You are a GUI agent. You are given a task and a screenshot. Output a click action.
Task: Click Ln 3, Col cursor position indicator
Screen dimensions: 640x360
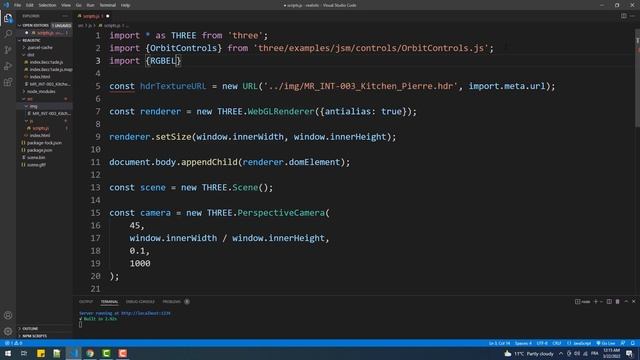[500, 343]
